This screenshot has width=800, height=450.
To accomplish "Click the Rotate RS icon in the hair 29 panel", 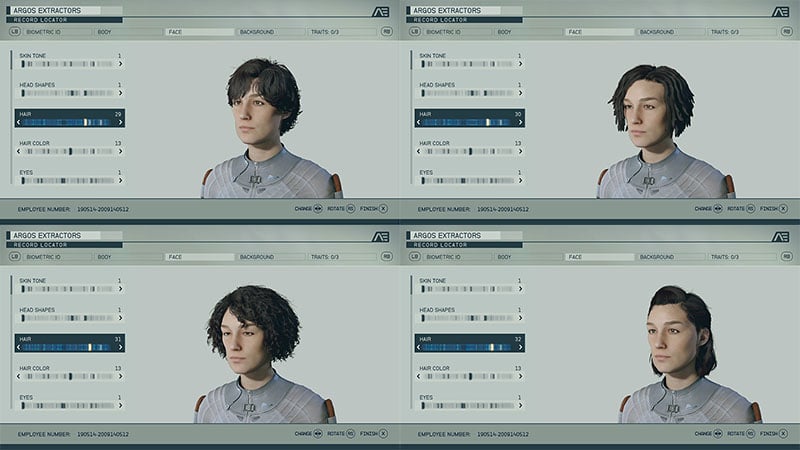I will [x=351, y=209].
